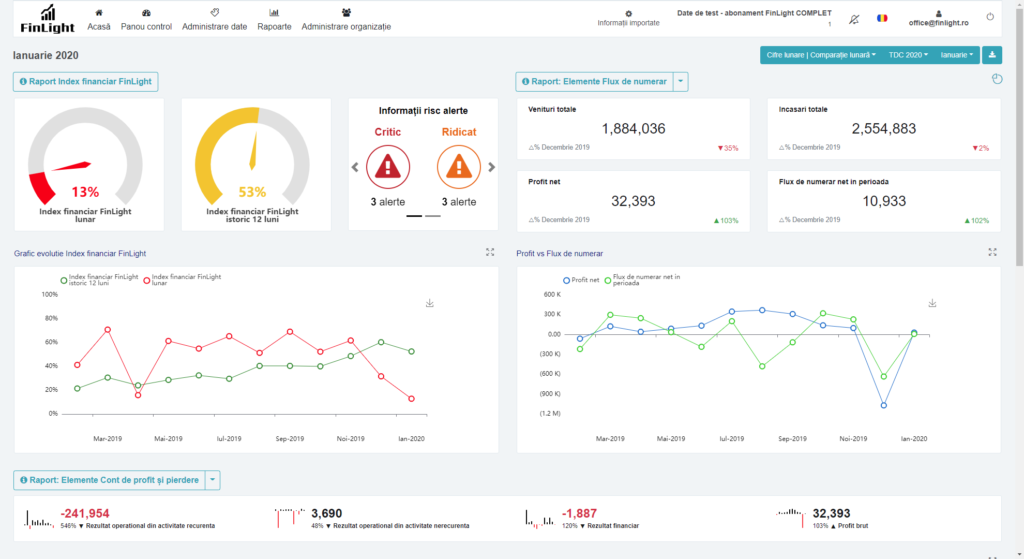Click the blue download button
Screen dimensions: 1024x559
point(992,55)
